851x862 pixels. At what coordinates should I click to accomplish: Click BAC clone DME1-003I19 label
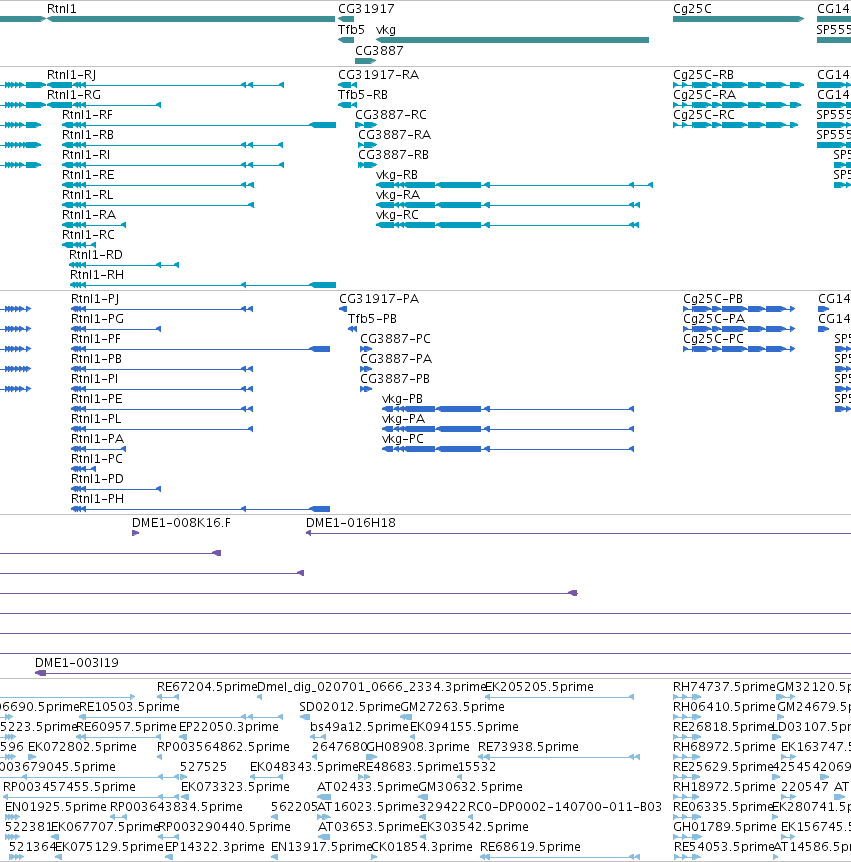click(x=77, y=662)
